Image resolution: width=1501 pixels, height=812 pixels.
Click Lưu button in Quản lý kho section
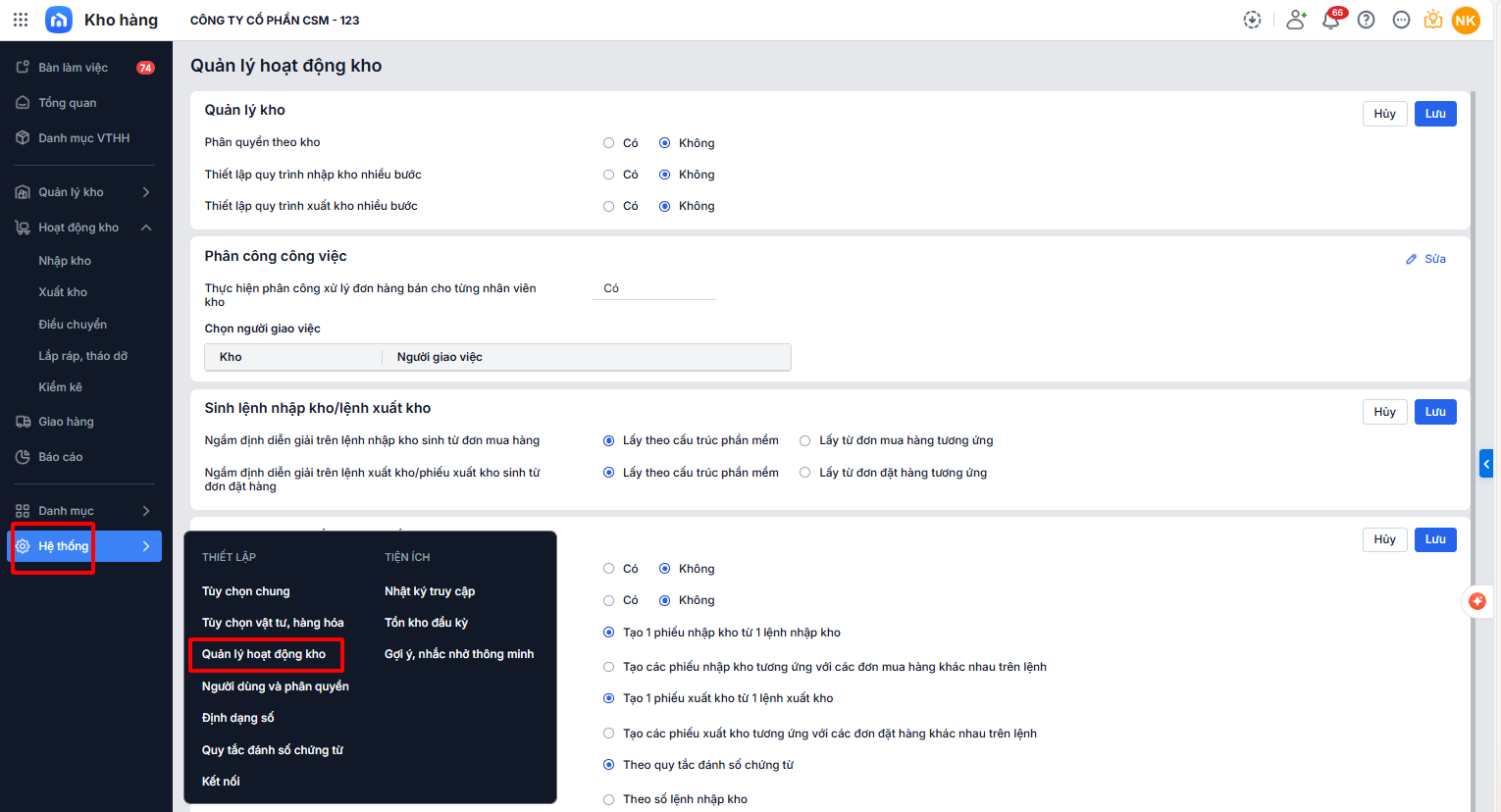tap(1434, 114)
